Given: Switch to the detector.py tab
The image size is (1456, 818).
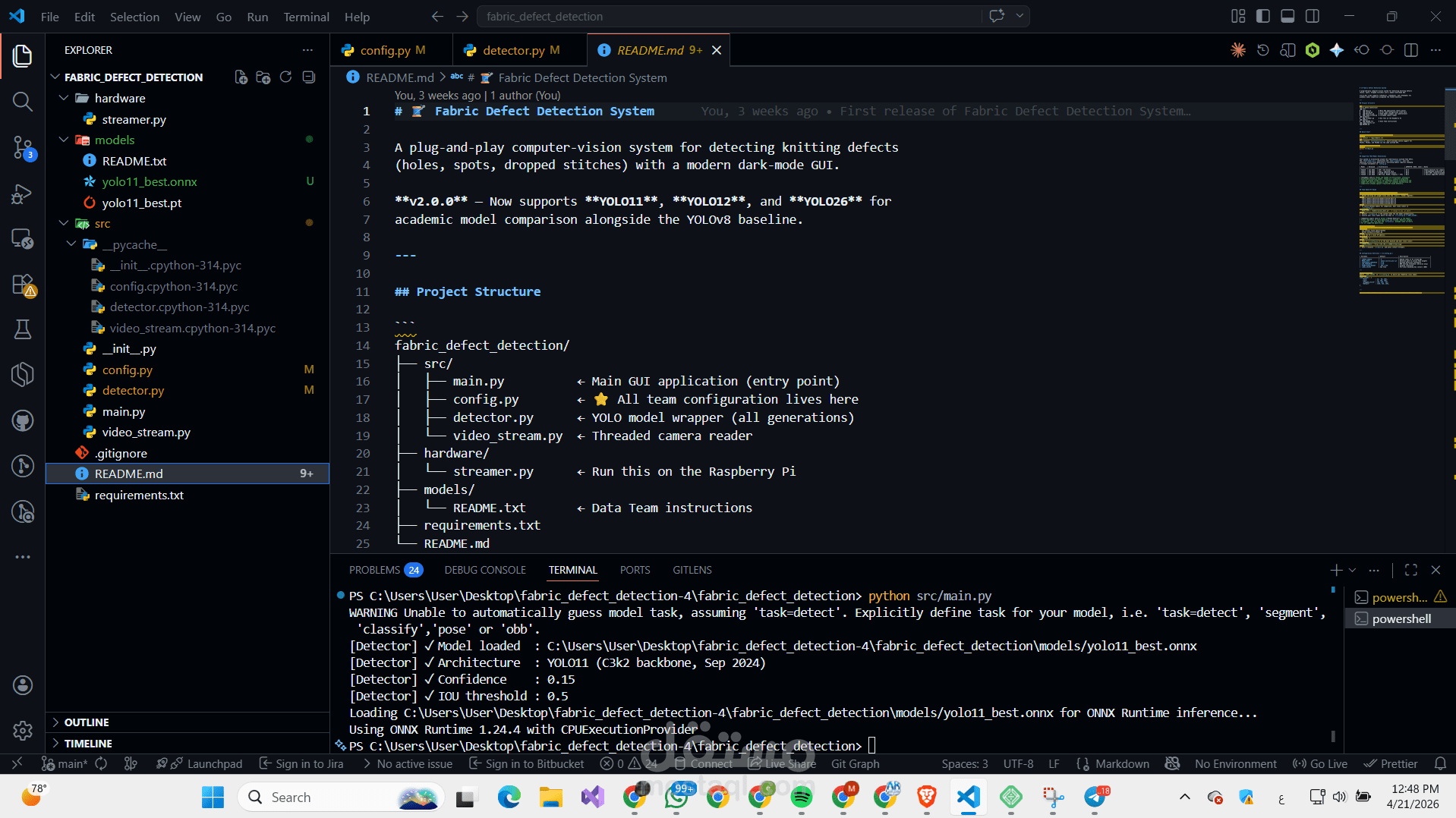Looking at the screenshot, I should (x=520, y=50).
